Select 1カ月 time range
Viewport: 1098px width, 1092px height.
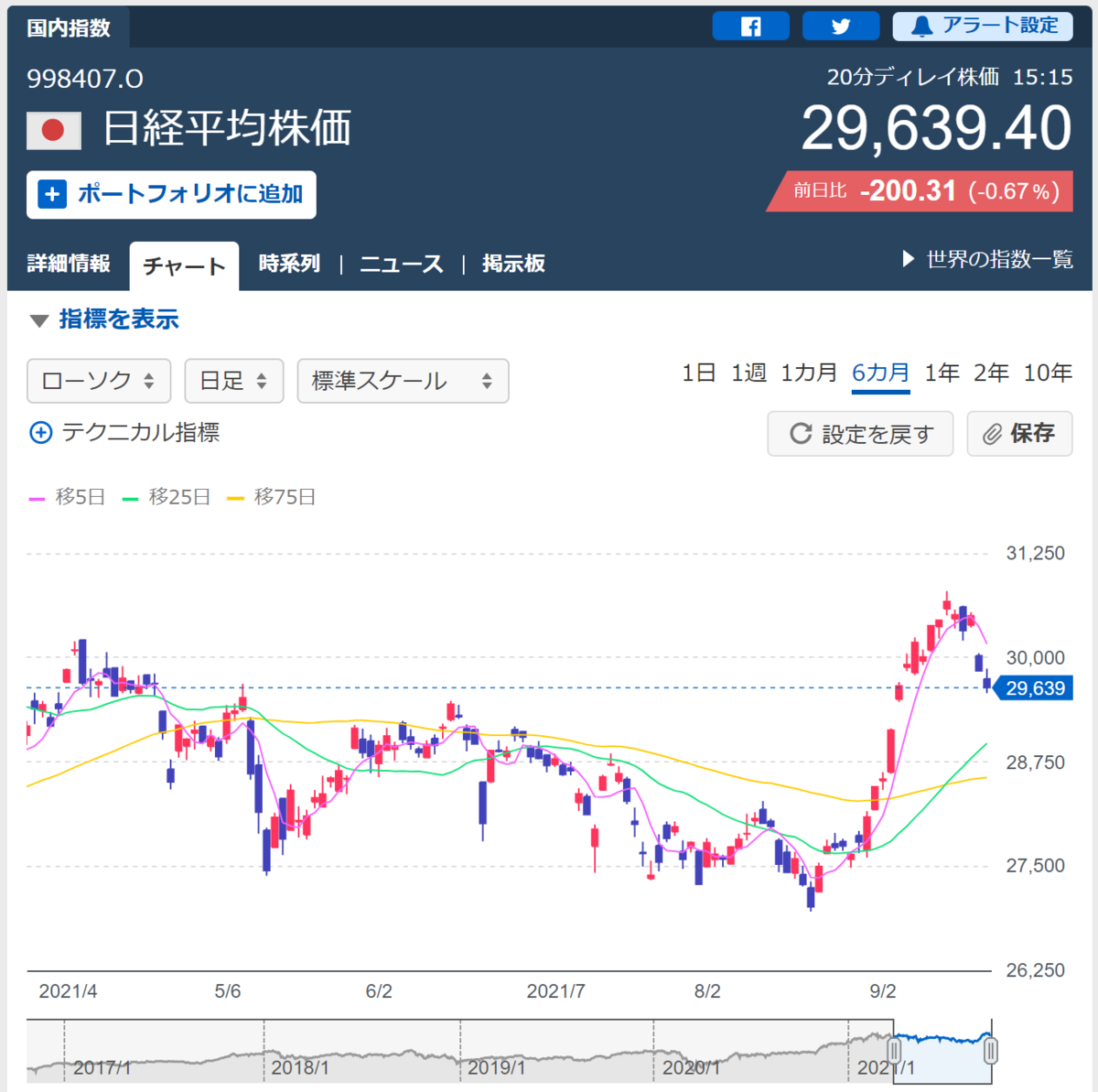(808, 373)
